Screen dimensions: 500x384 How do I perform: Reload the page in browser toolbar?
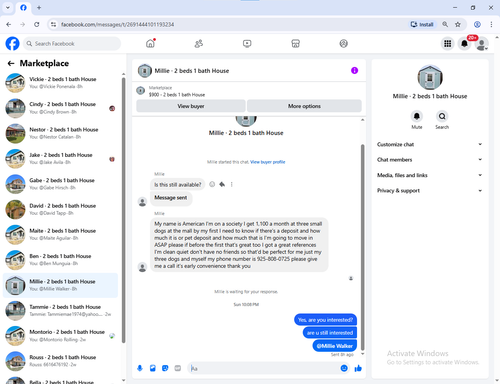pos(37,24)
